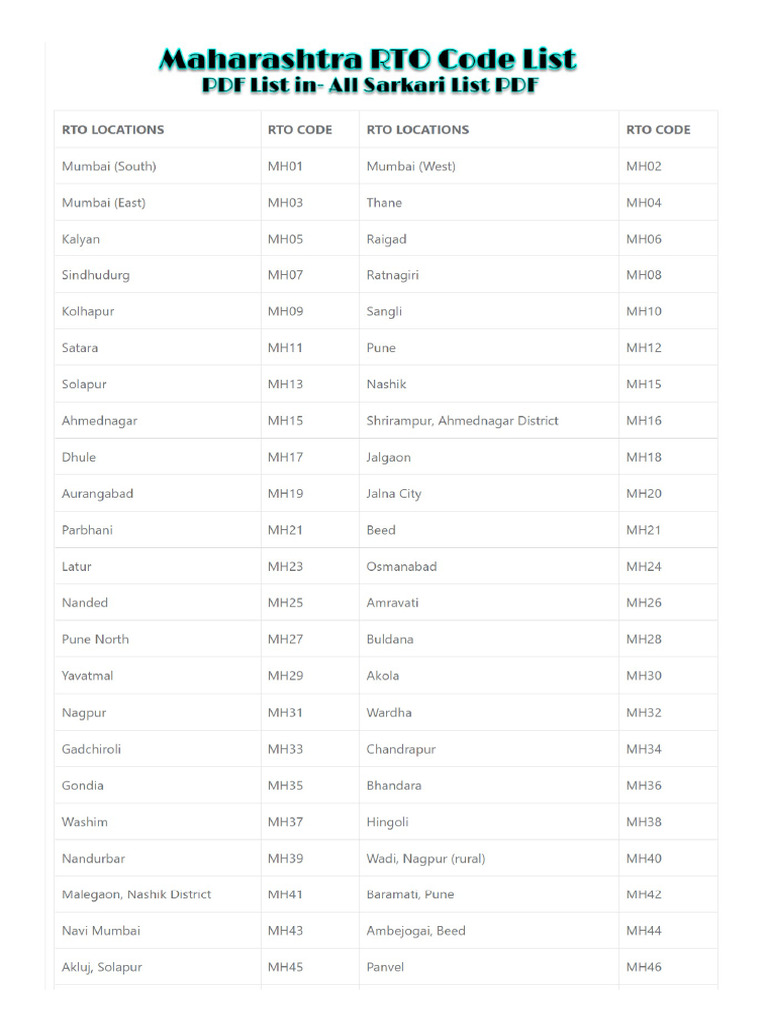768x1024 pixels.
Task: Click the Maharashtra RTO Code List title
Action: (367, 60)
